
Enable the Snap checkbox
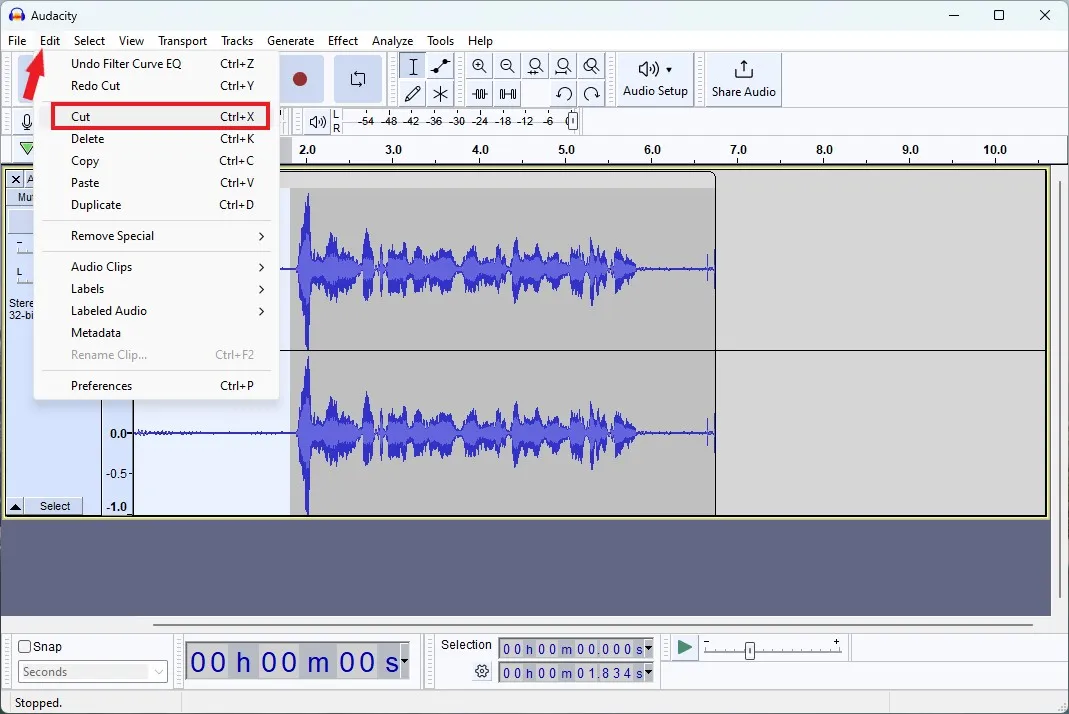(x=25, y=647)
